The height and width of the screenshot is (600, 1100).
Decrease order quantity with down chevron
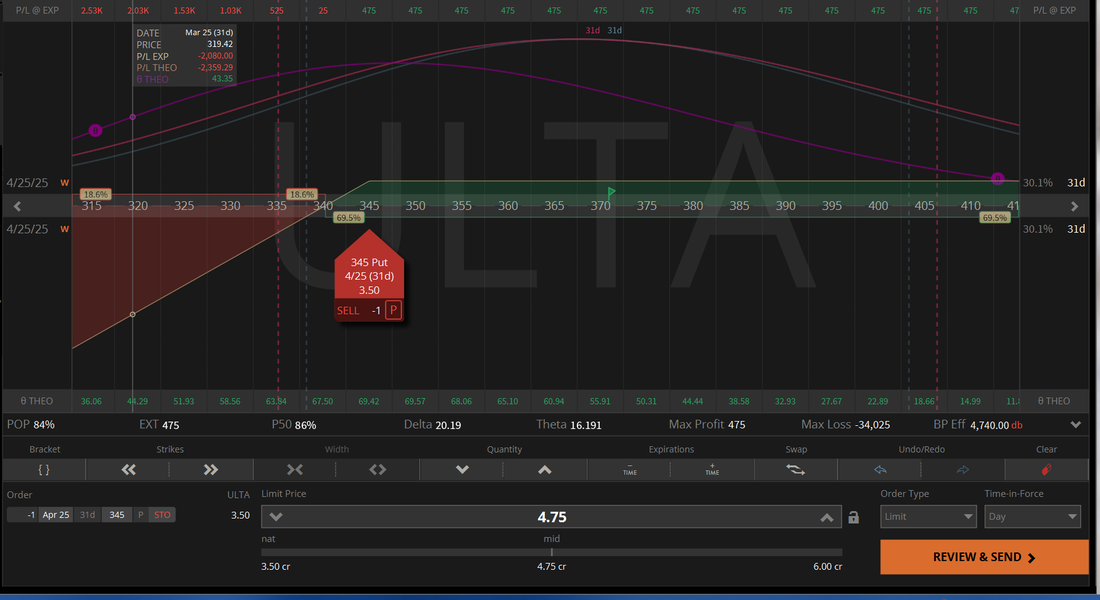462,469
